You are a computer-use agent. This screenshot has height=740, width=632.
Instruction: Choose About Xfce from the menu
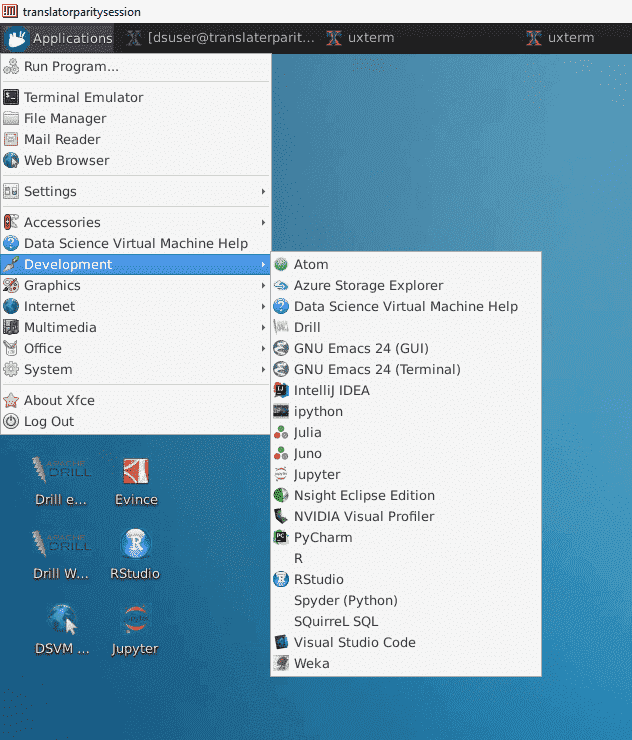click(135, 400)
